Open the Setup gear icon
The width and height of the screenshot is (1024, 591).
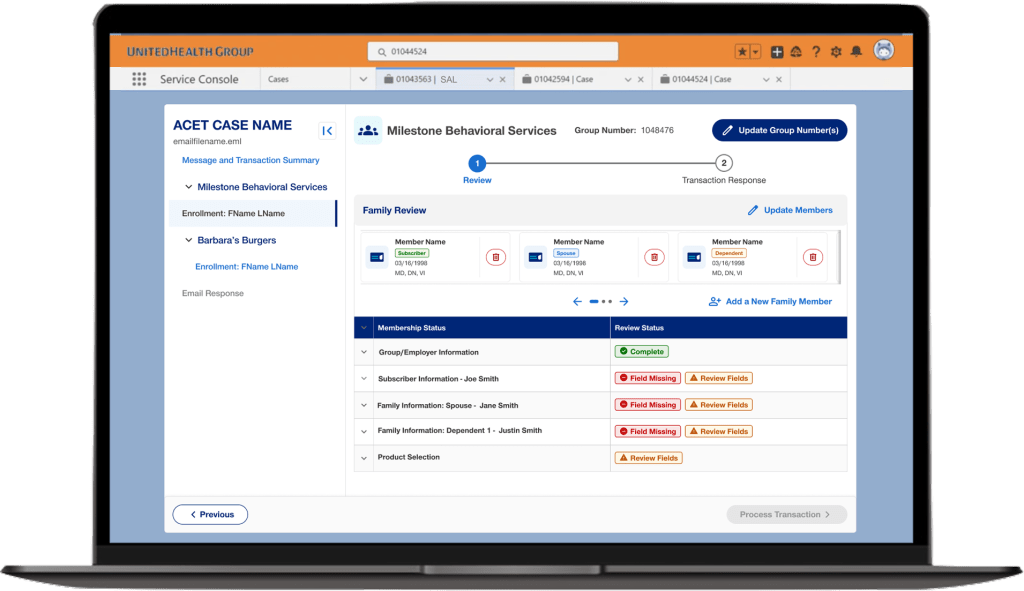[836, 52]
